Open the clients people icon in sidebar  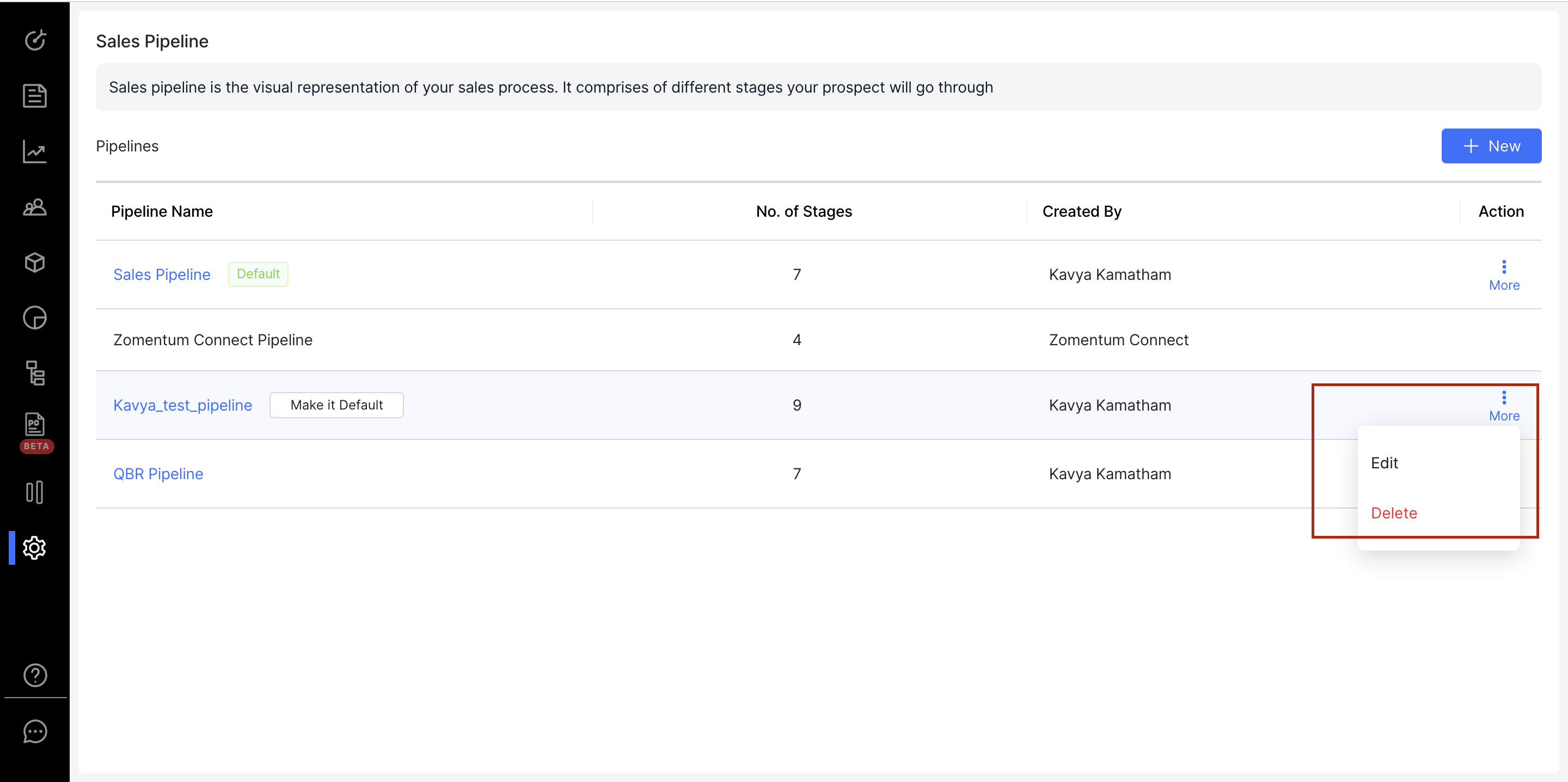[x=35, y=207]
